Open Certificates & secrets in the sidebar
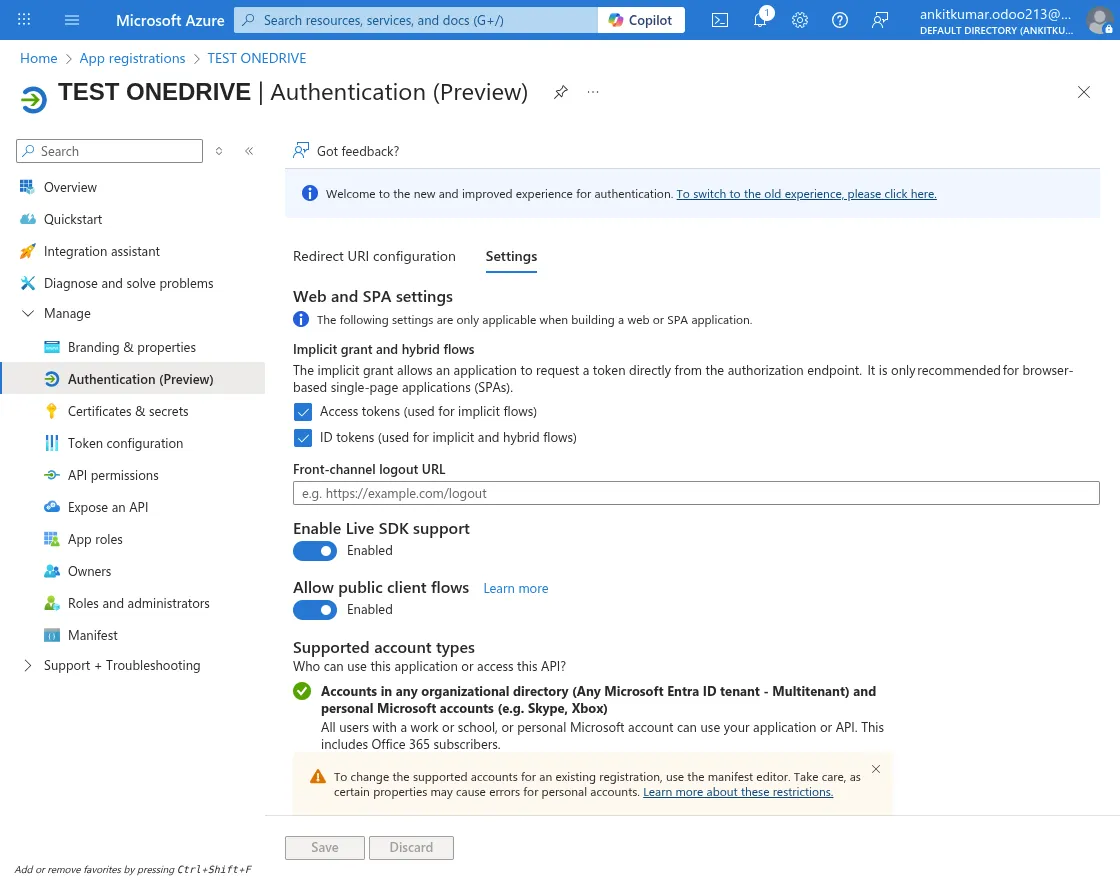1120x880 pixels. (x=128, y=410)
